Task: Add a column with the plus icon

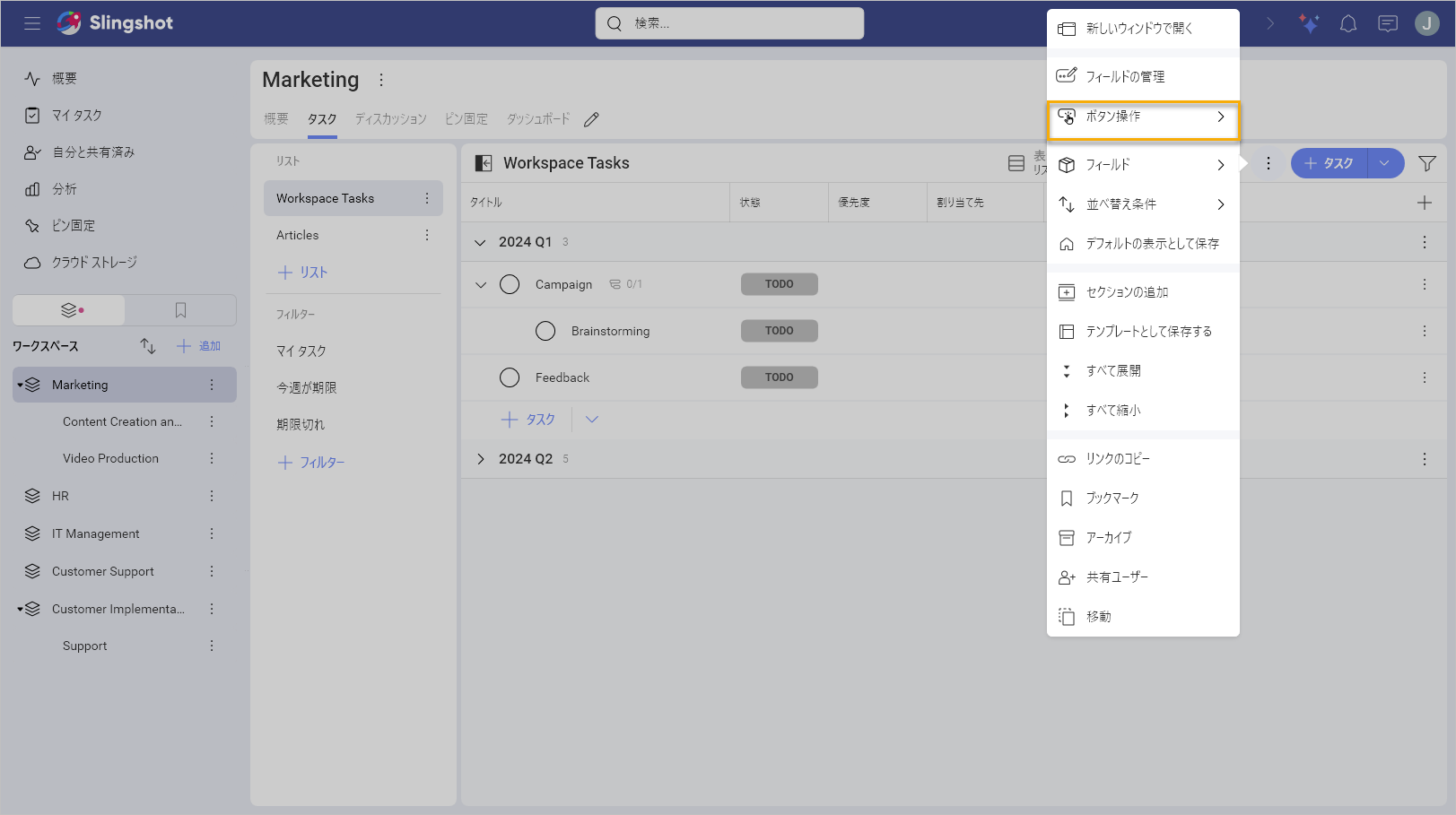Action: tap(1425, 203)
